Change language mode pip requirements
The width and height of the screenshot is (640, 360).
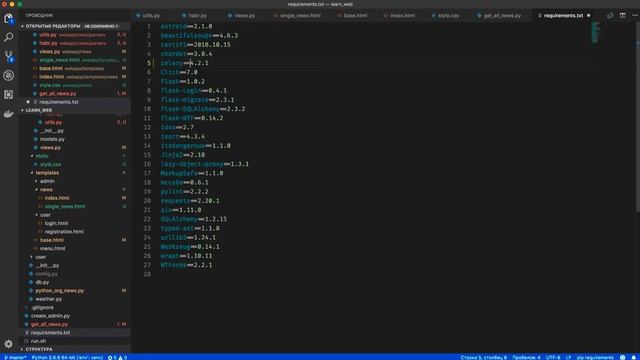pyautogui.click(x=595, y=357)
